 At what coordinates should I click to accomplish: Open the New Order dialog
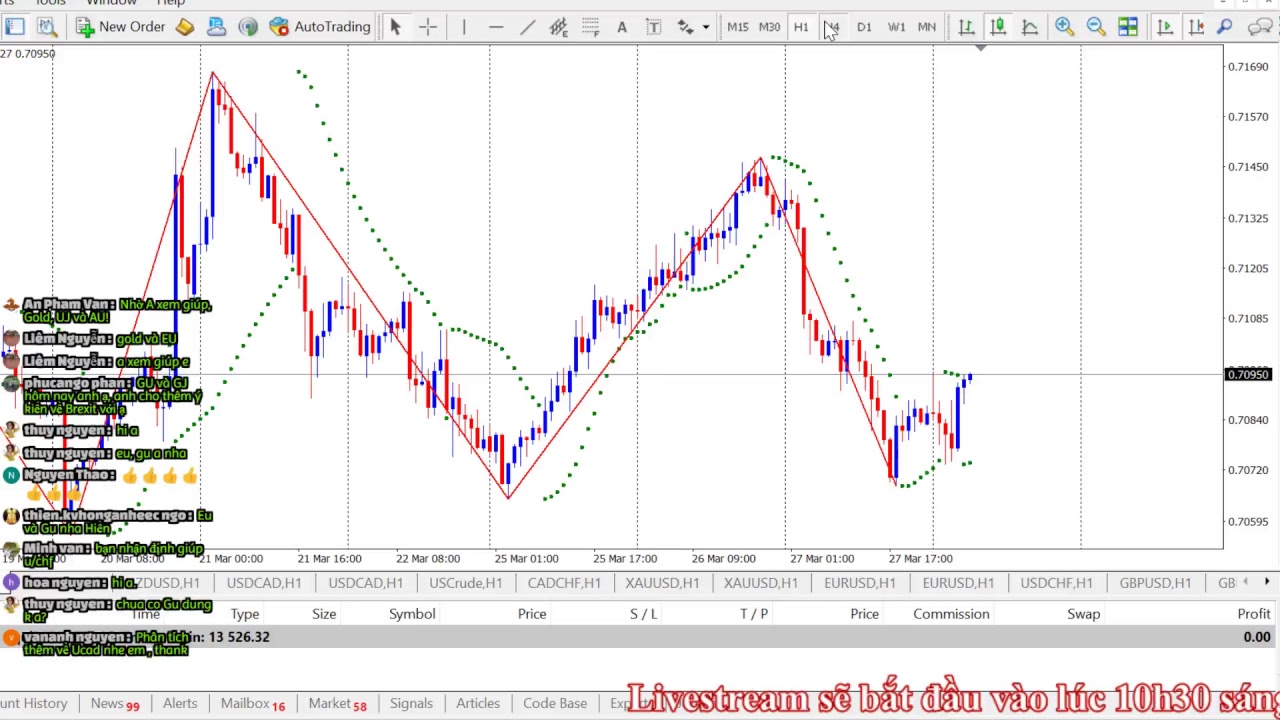click(120, 27)
